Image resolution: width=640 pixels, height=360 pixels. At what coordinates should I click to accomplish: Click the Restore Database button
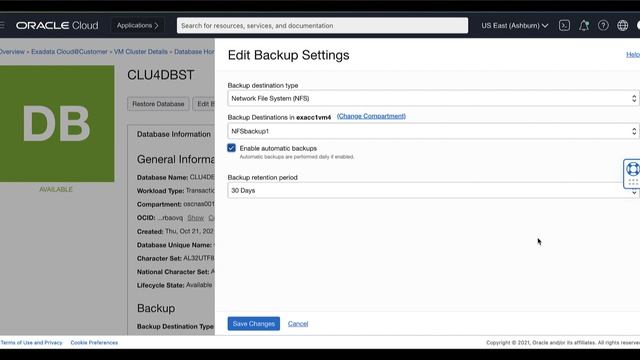click(x=158, y=104)
